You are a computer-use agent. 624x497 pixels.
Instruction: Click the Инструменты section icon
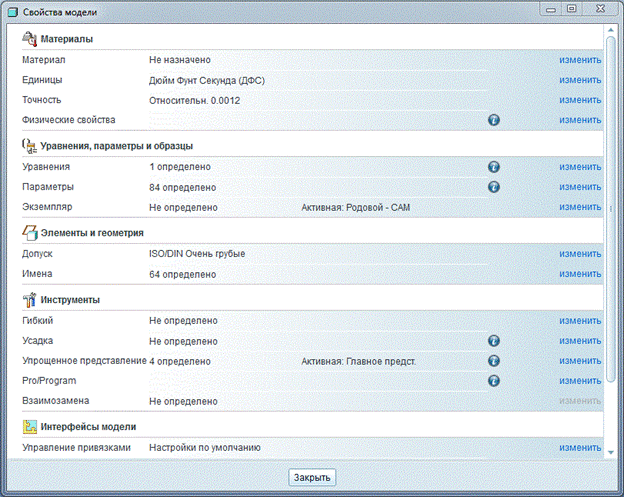click(29, 300)
